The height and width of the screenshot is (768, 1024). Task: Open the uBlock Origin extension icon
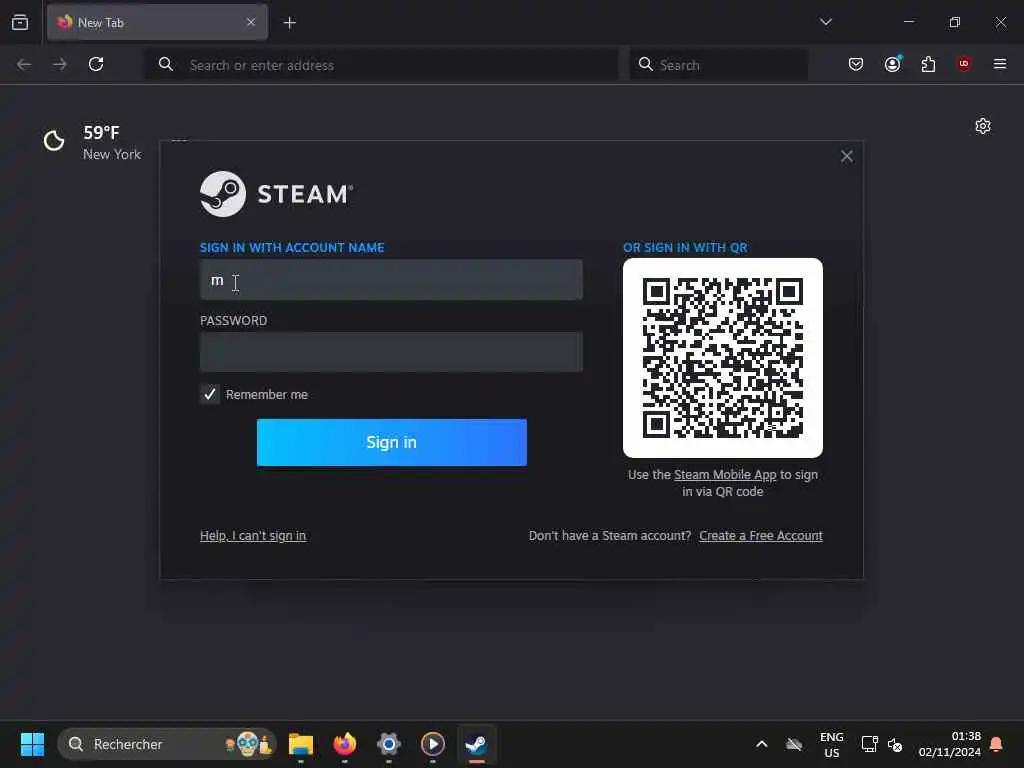[x=964, y=64]
